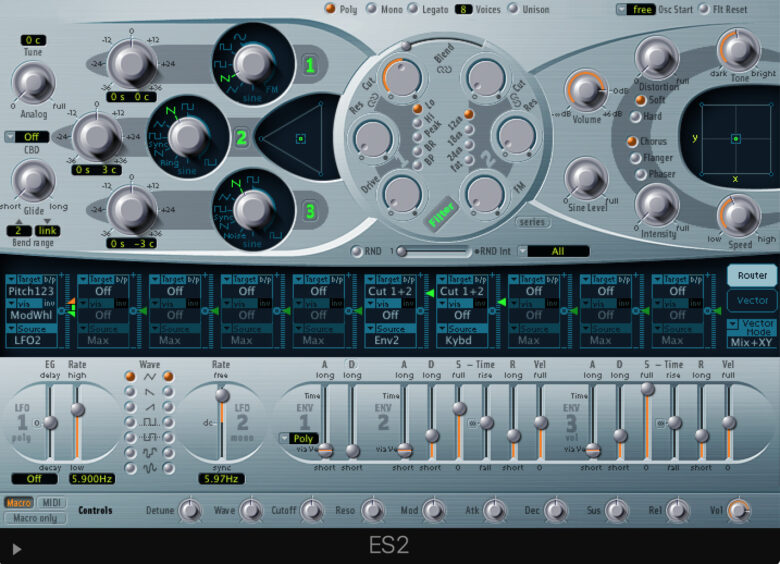Select Soft distortion type
This screenshot has height=564, width=780.
click(641, 100)
